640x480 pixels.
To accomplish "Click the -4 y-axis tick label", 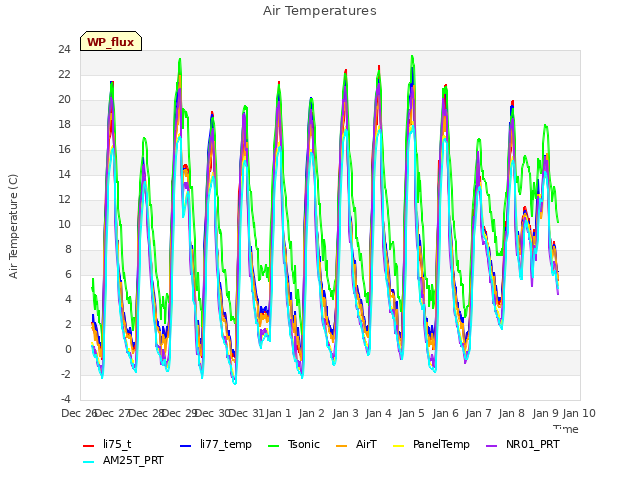I will [65, 400].
